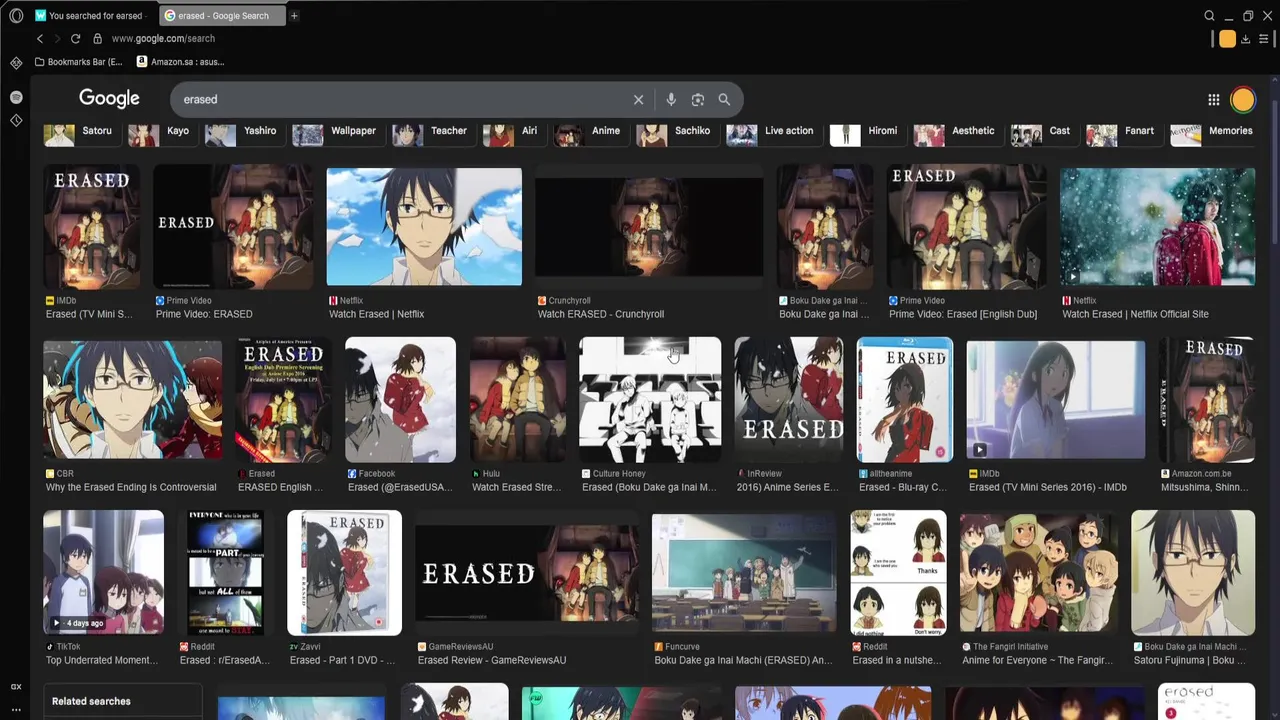
Task: Open 'Why the Erased Ending Is Controversial' link
Action: coord(131,487)
